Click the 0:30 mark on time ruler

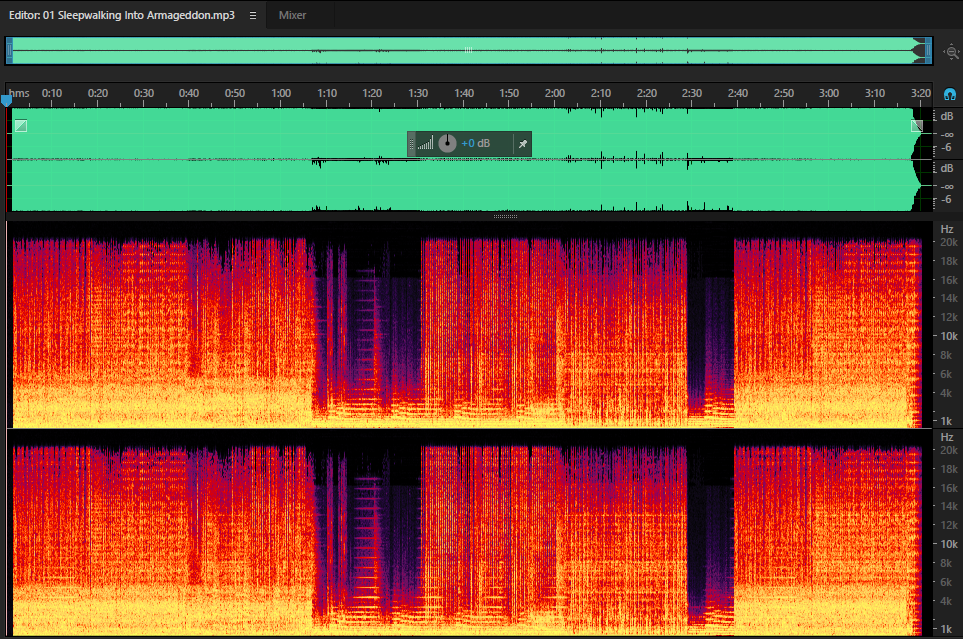(x=144, y=93)
